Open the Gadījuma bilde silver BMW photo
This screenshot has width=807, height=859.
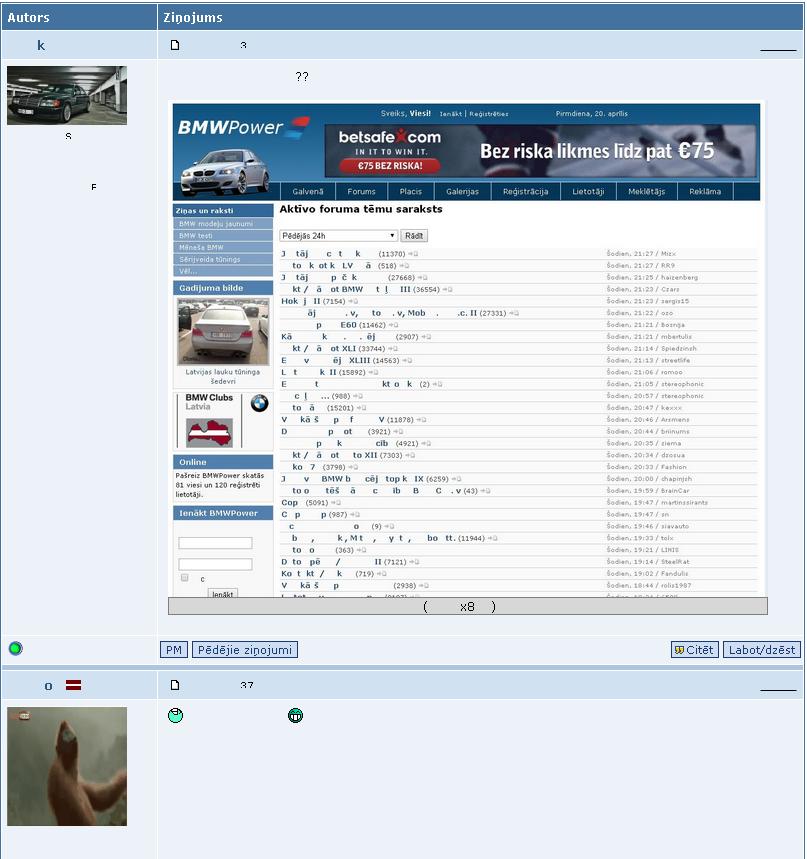pos(223,331)
